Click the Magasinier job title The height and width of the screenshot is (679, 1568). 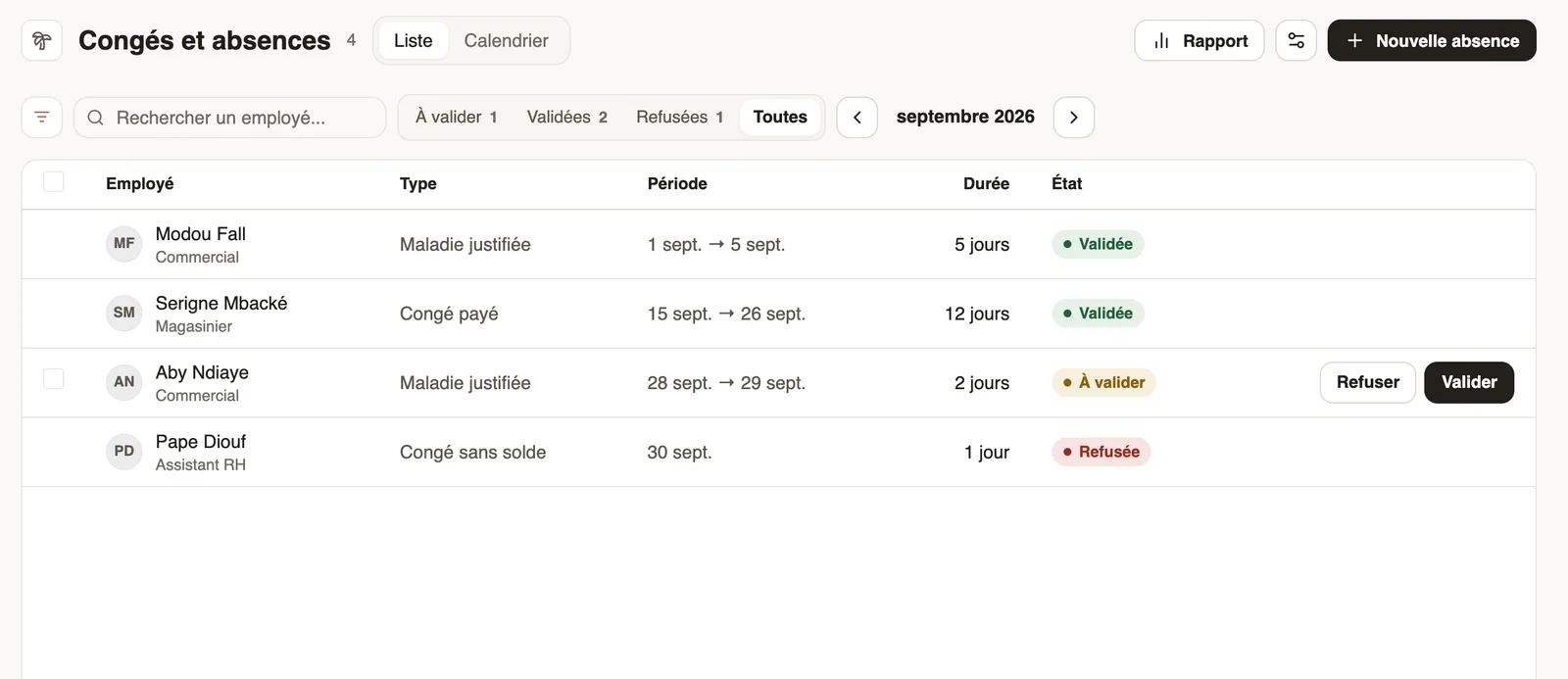[x=194, y=326]
